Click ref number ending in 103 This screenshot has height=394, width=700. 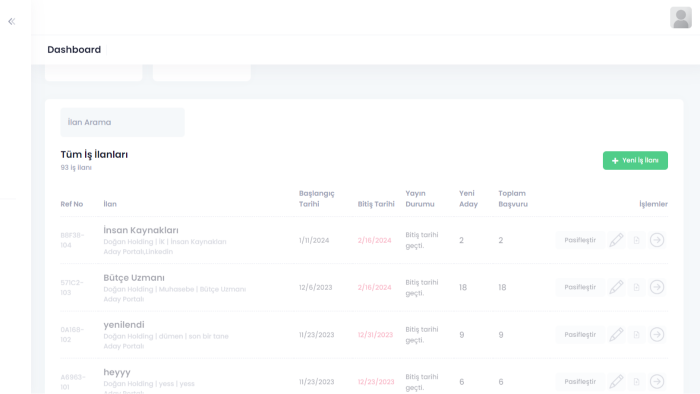pyautogui.click(x=72, y=287)
